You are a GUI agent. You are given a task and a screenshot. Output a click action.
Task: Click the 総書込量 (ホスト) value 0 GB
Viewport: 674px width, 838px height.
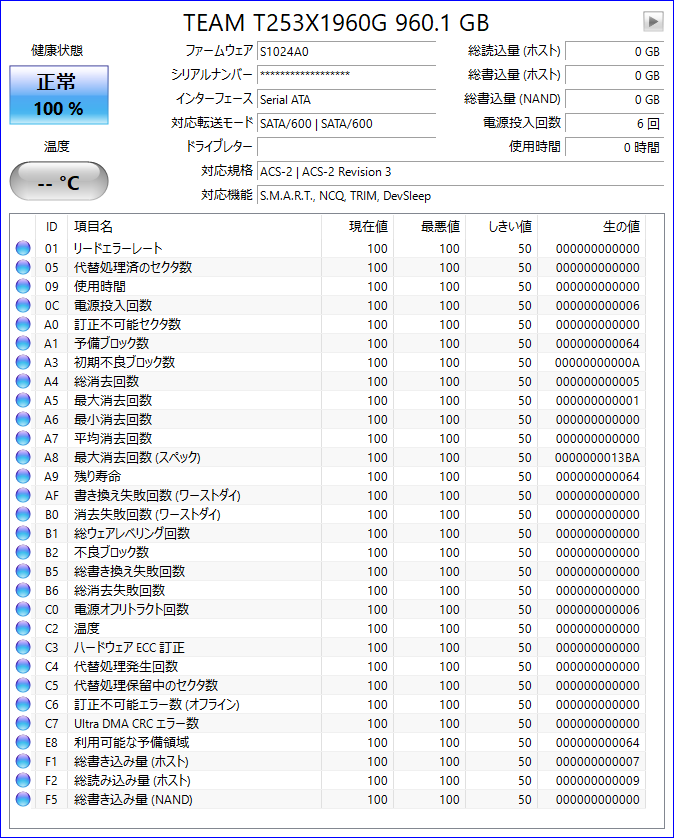pyautogui.click(x=615, y=75)
